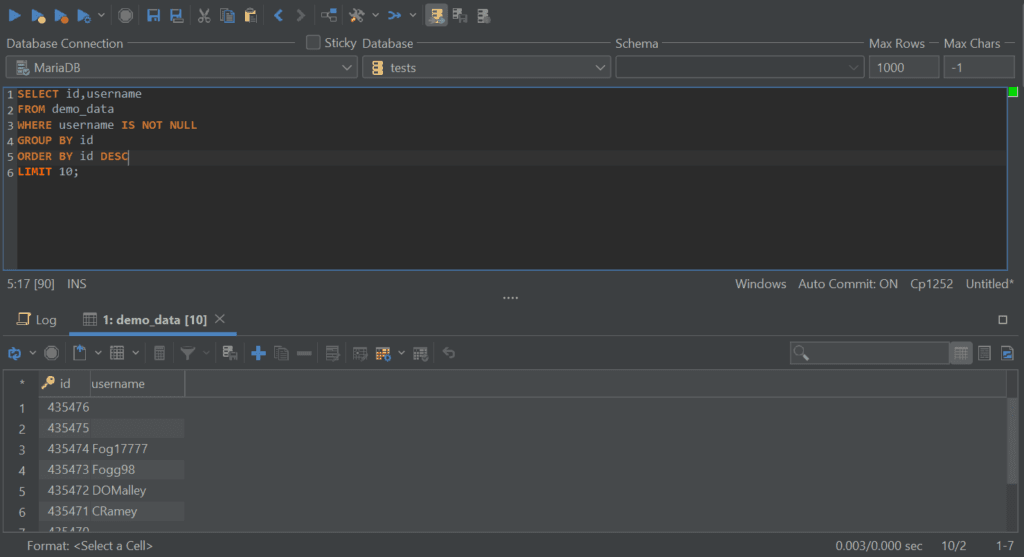1024x557 pixels.
Task: Click the database save icon in results toolbar
Action: point(230,353)
